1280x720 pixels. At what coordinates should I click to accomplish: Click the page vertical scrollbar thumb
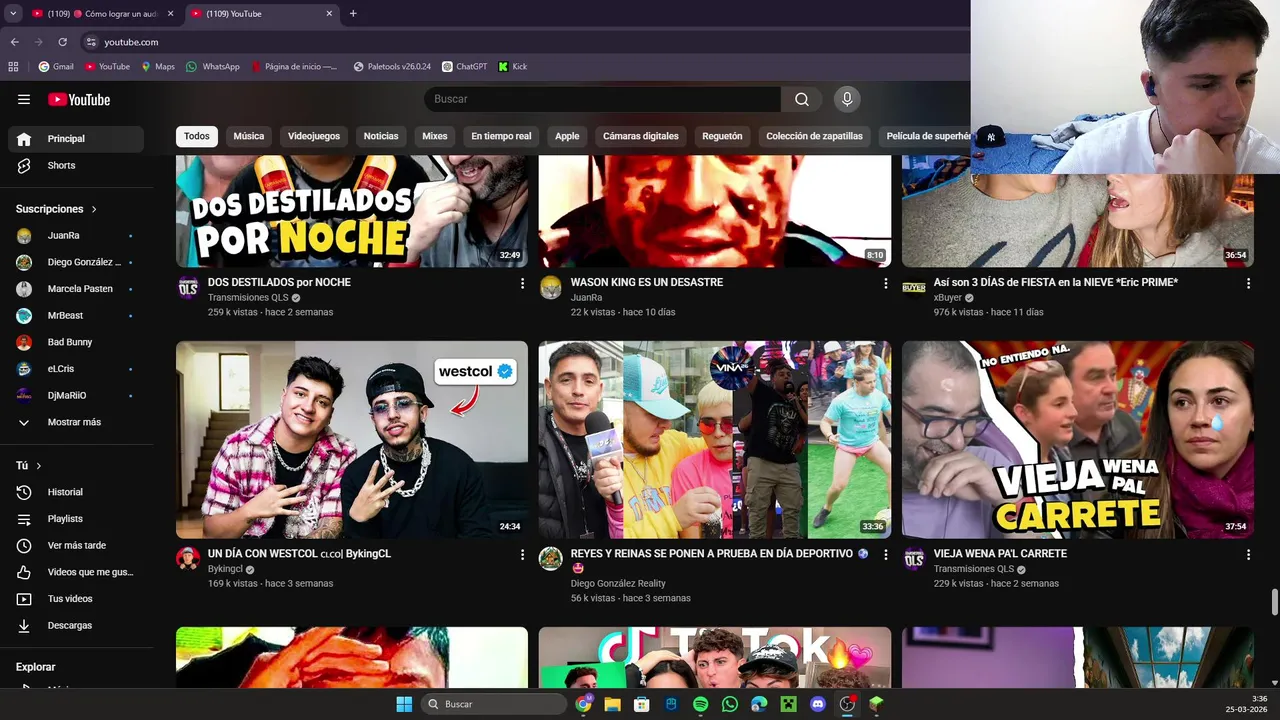pos(1274,603)
